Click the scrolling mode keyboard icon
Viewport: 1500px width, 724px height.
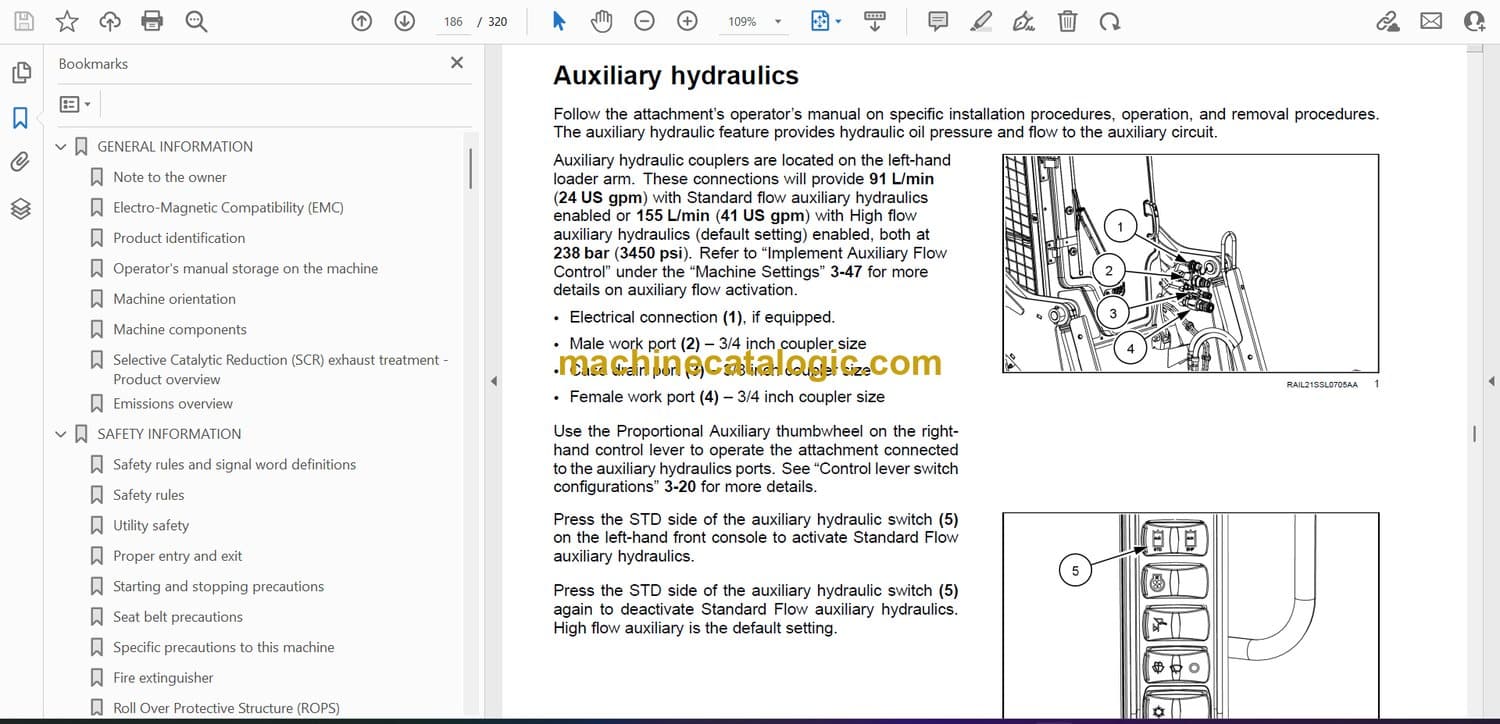875,21
